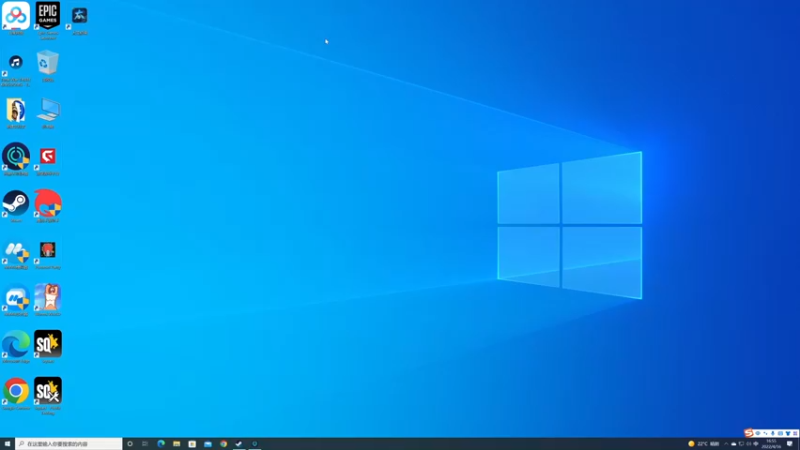Image resolution: width=800 pixels, height=450 pixels.
Task: Launch Microsoft Edge from the taskbar
Action: pos(161,444)
